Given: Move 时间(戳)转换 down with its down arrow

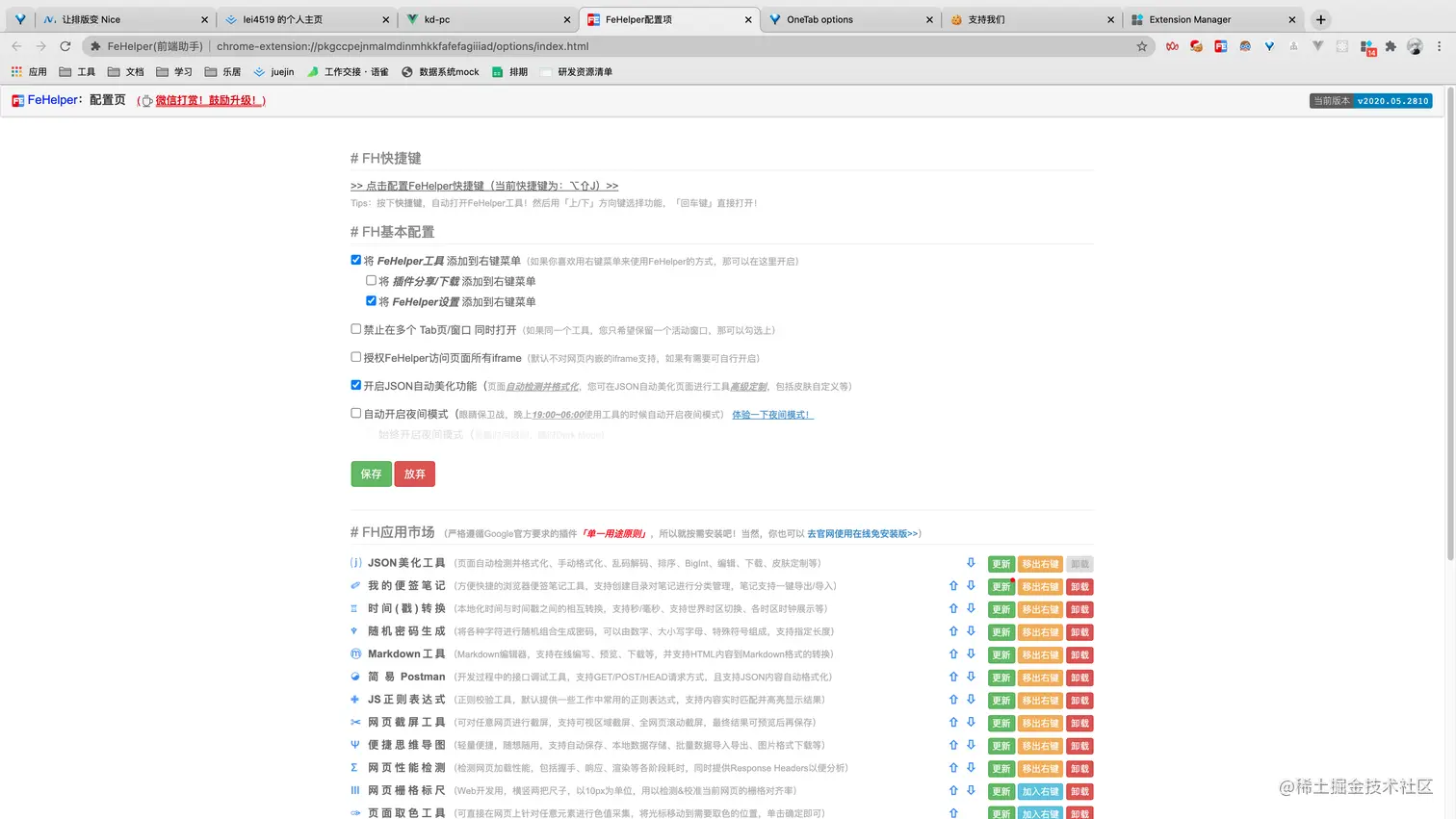Looking at the screenshot, I should (x=971, y=609).
